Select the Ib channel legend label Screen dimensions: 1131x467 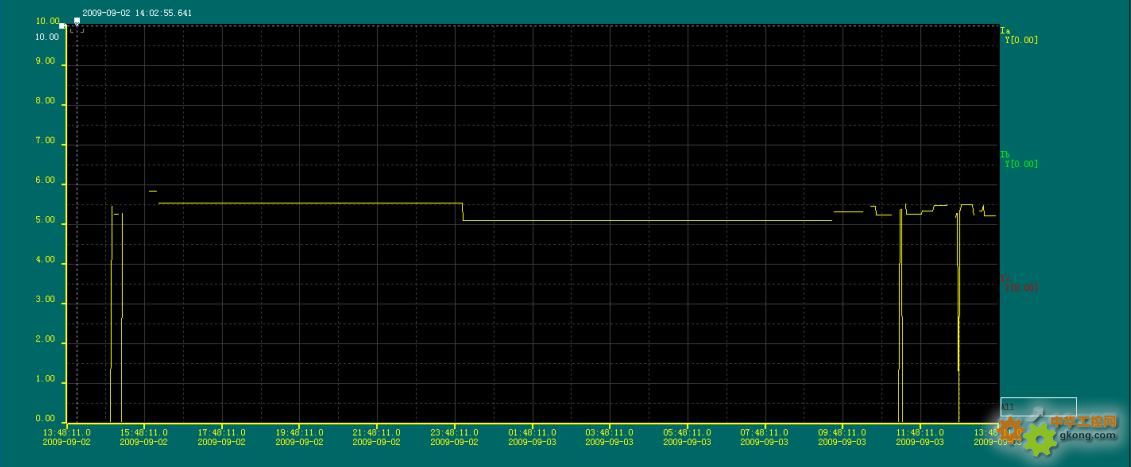1005,155
